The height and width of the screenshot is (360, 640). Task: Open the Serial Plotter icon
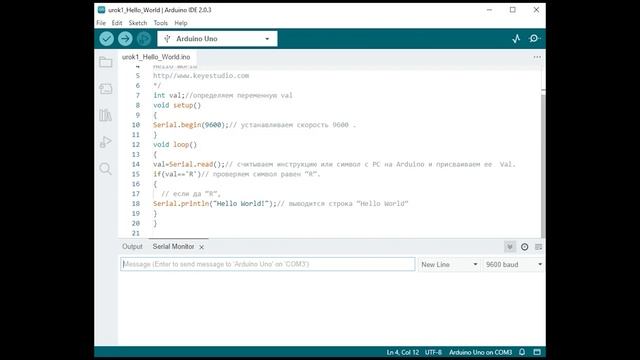point(516,39)
